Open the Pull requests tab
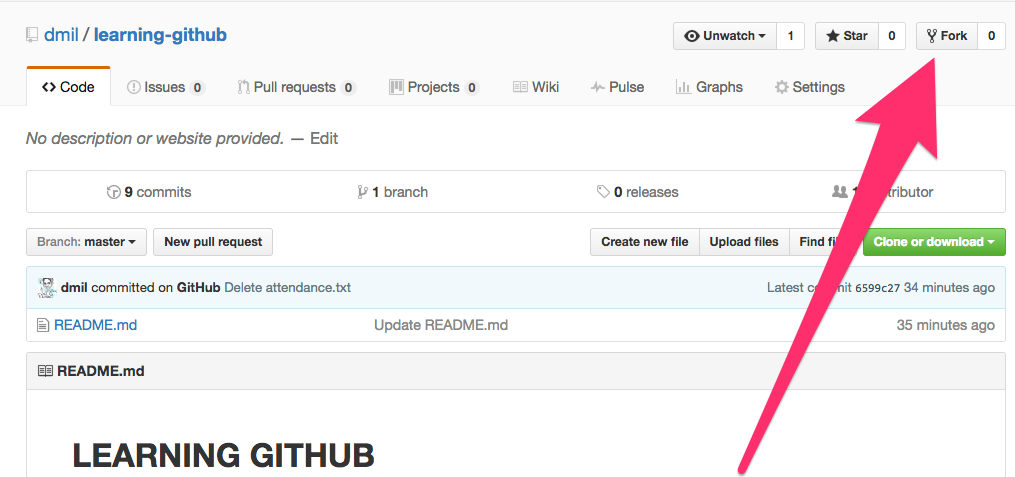 click(296, 87)
